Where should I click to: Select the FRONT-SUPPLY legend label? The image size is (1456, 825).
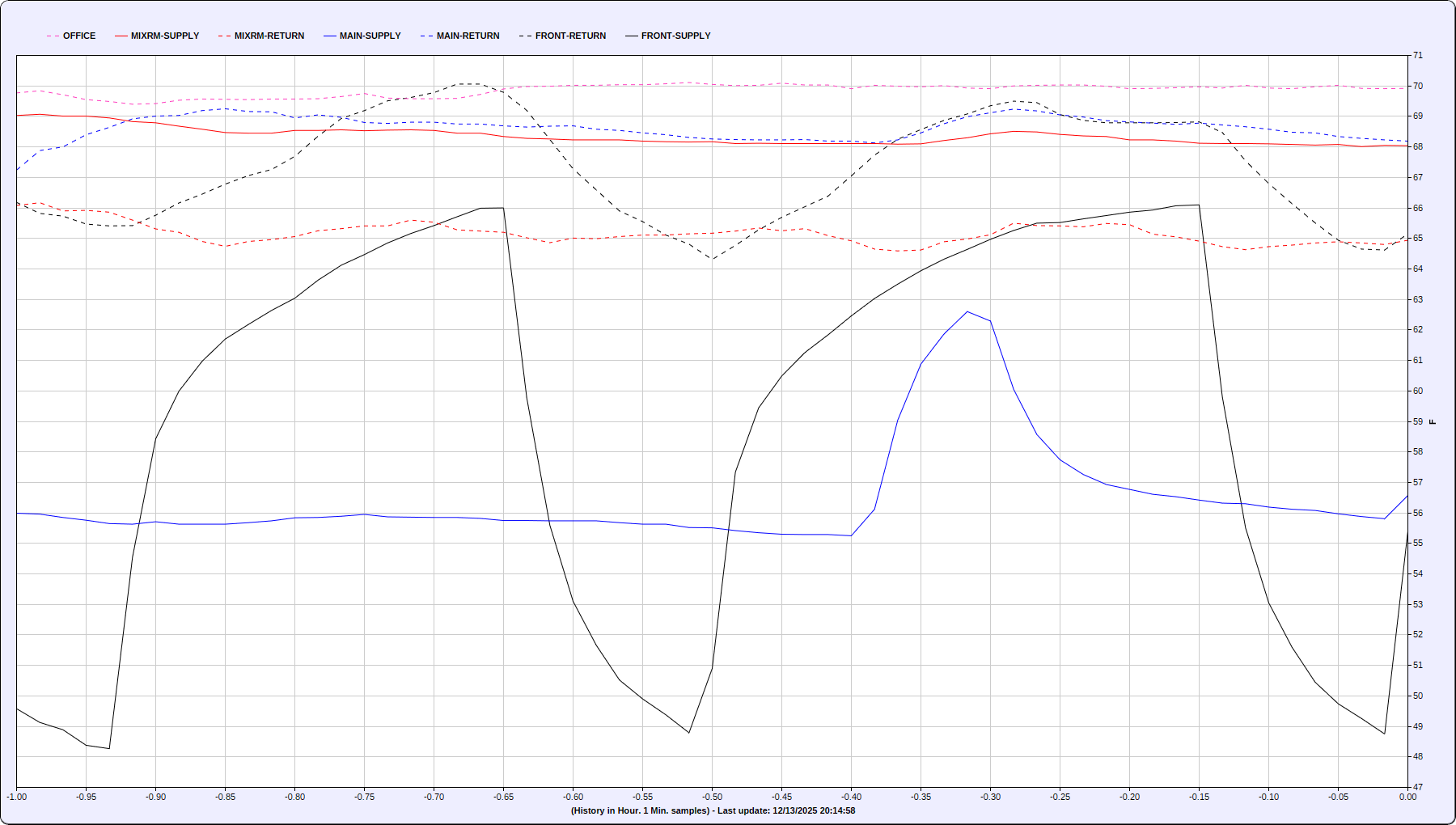pos(675,36)
